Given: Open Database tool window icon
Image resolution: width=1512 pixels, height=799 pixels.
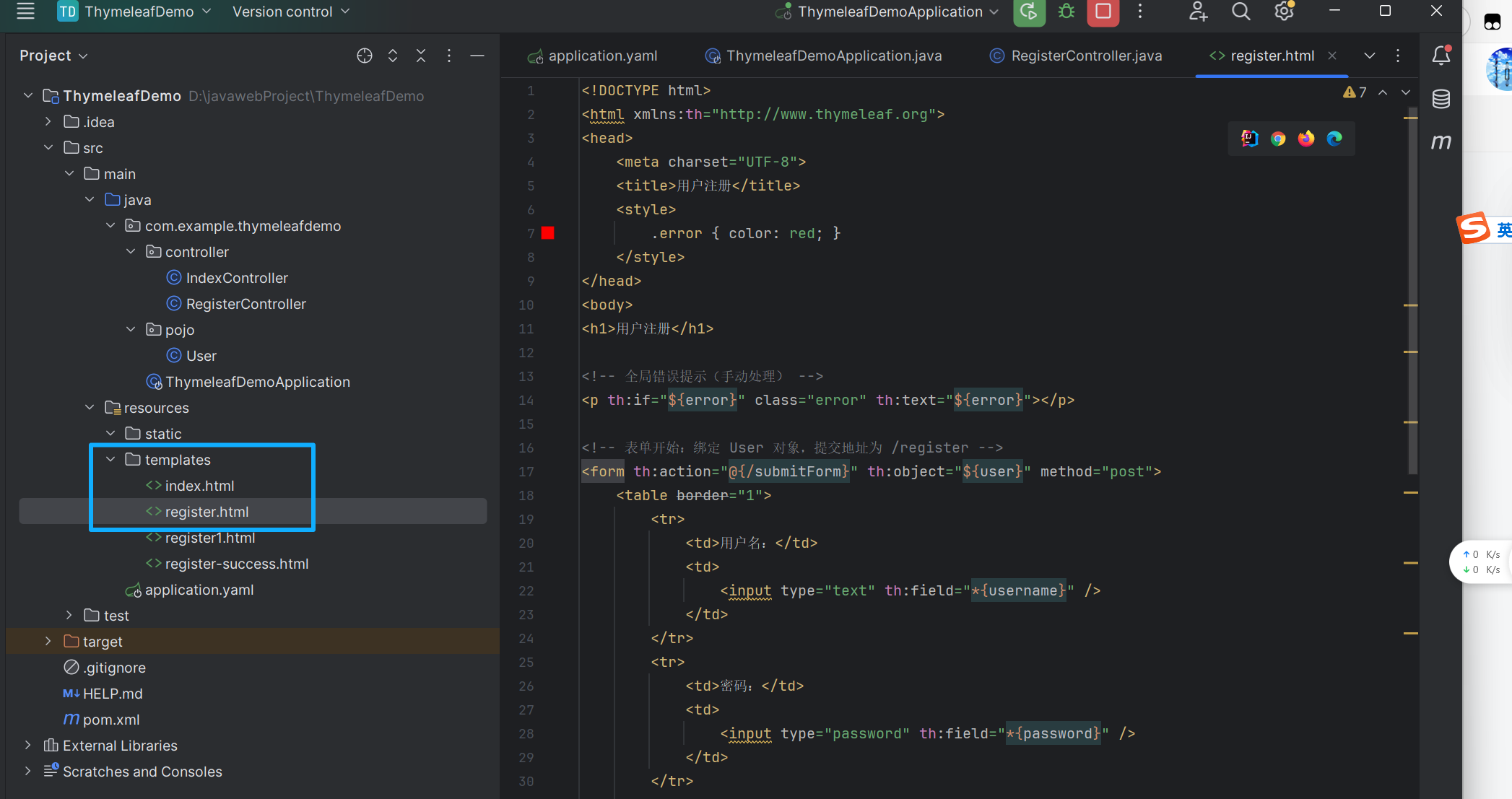Looking at the screenshot, I should [1441, 99].
